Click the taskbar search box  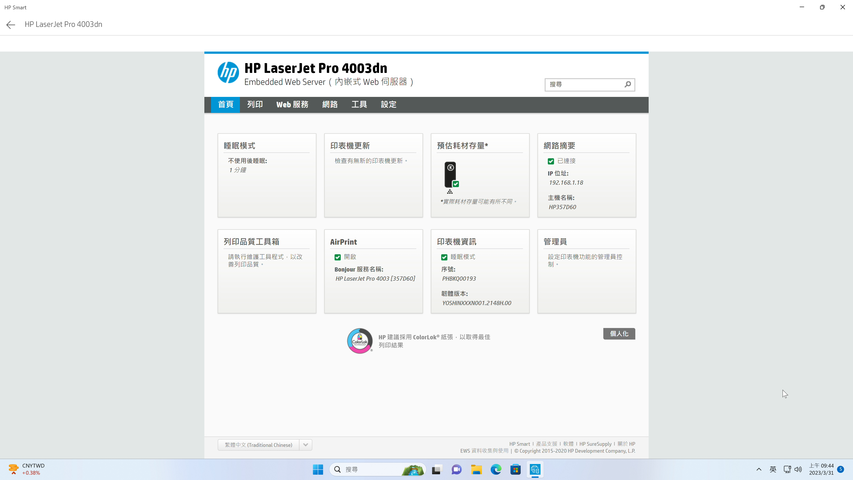coord(376,469)
